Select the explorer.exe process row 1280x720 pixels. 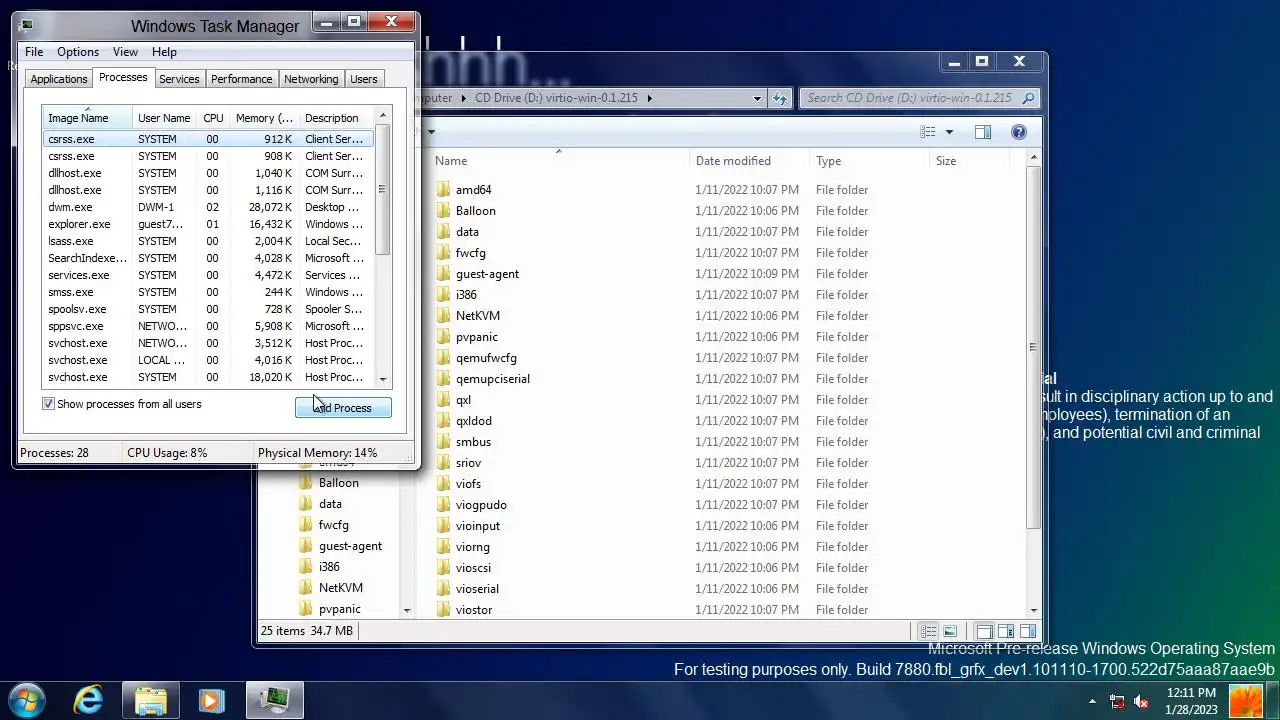[x=208, y=224]
